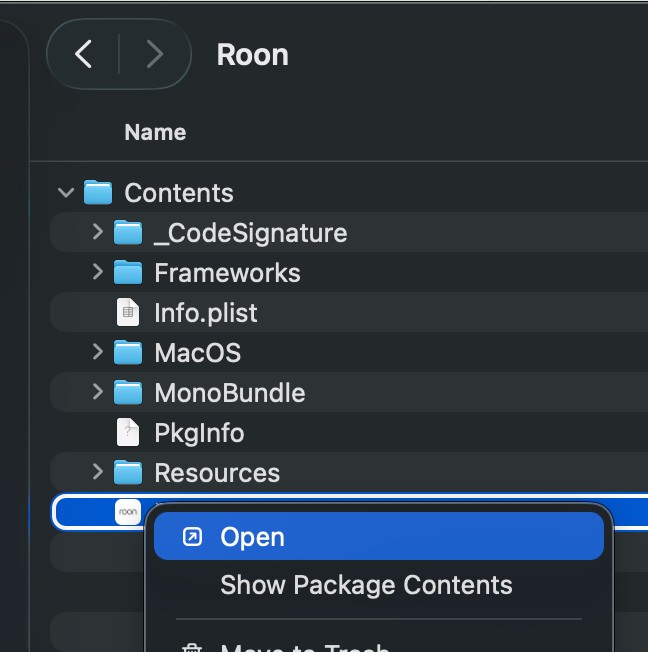Click the PkgInfo file icon
Image resolution: width=648 pixels, height=652 pixels.
(127, 433)
